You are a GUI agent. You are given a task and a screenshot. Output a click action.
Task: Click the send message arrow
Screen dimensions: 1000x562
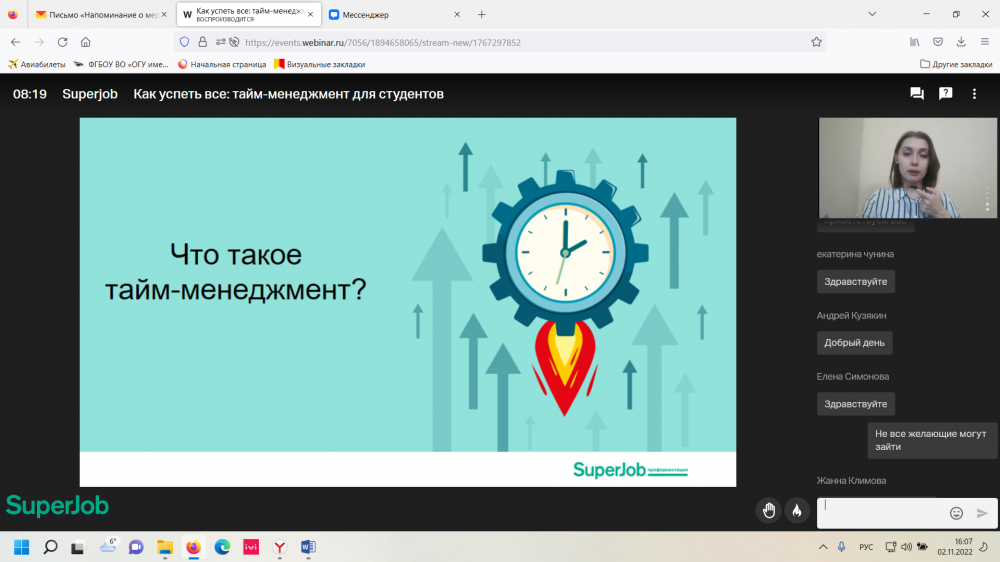pyautogui.click(x=982, y=513)
